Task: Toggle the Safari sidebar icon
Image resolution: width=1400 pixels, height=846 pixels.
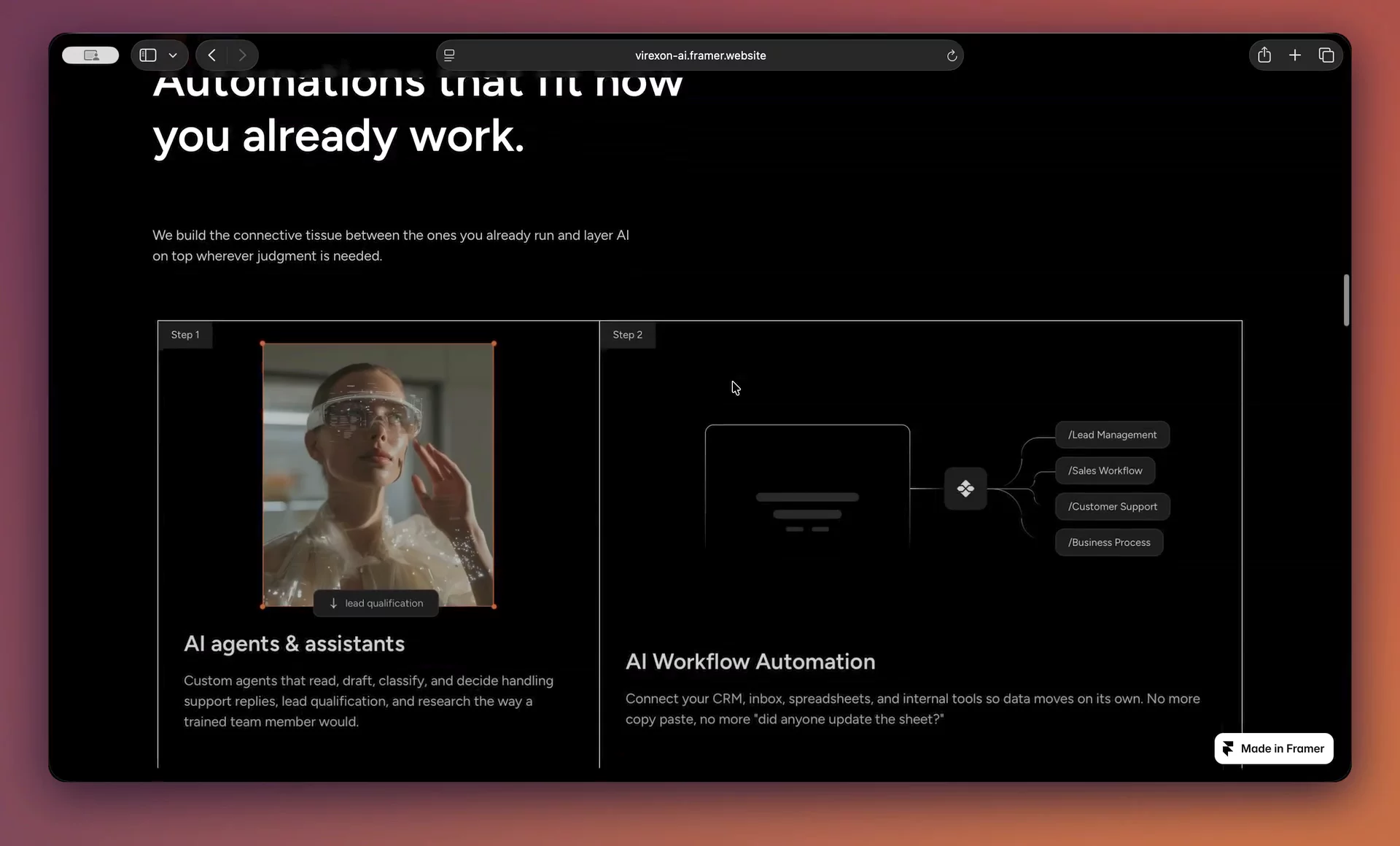Action: pos(148,55)
